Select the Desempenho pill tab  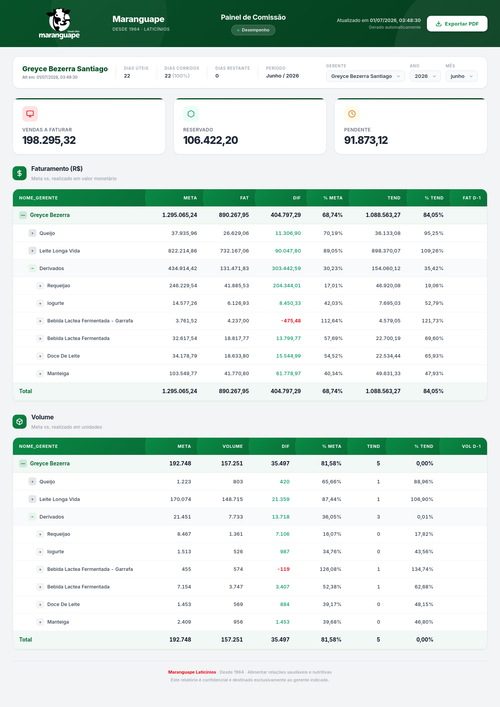(x=253, y=30)
